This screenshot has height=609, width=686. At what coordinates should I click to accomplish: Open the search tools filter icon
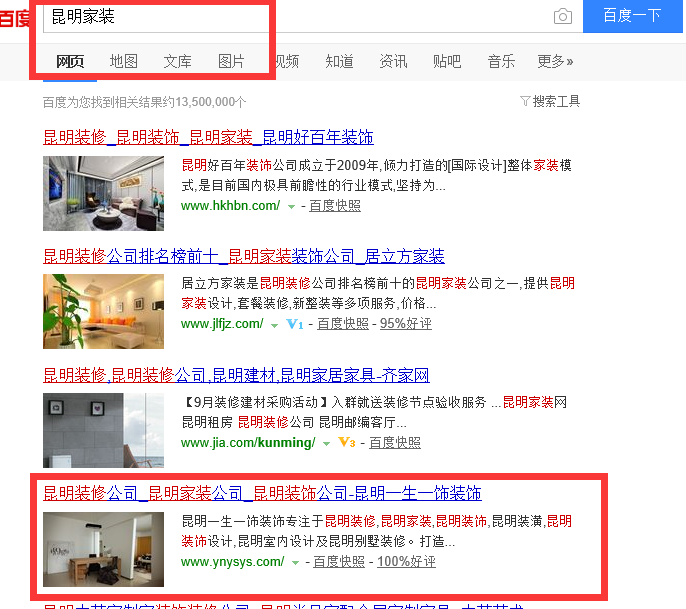pos(525,101)
